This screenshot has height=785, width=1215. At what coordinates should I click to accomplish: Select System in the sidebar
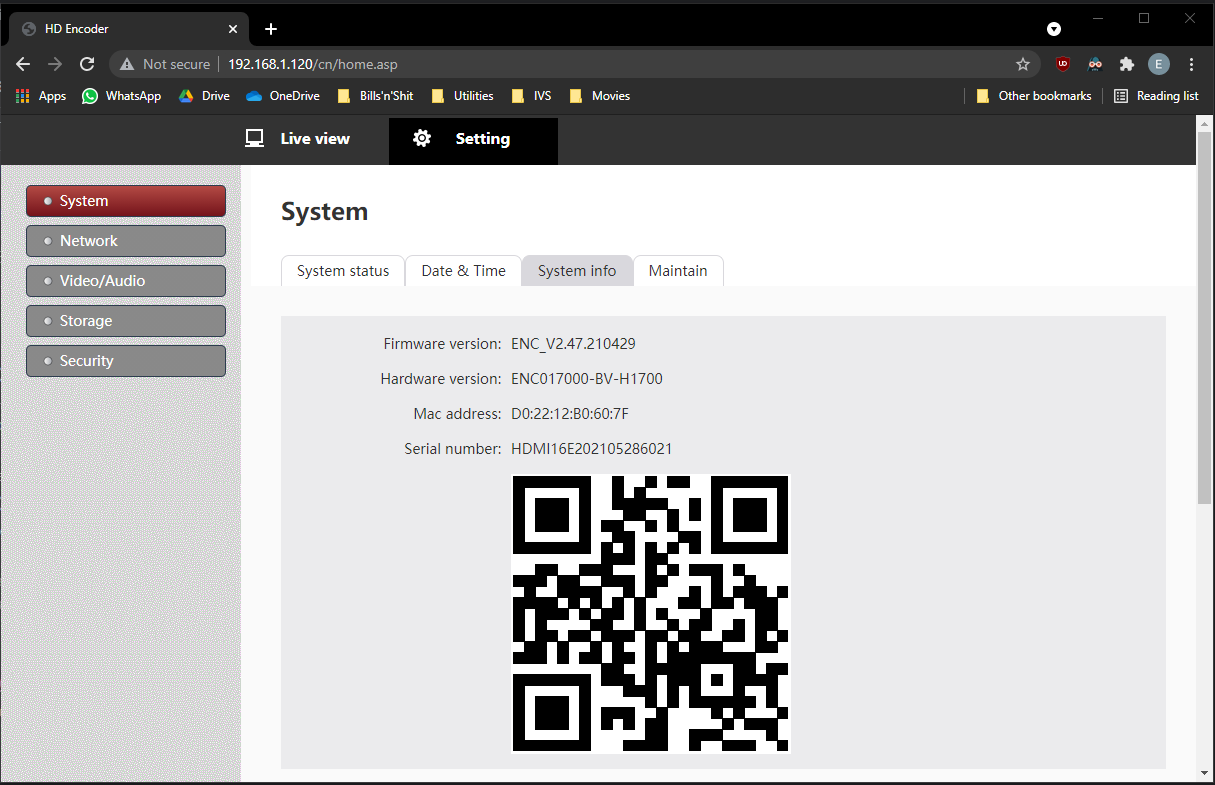pos(126,201)
